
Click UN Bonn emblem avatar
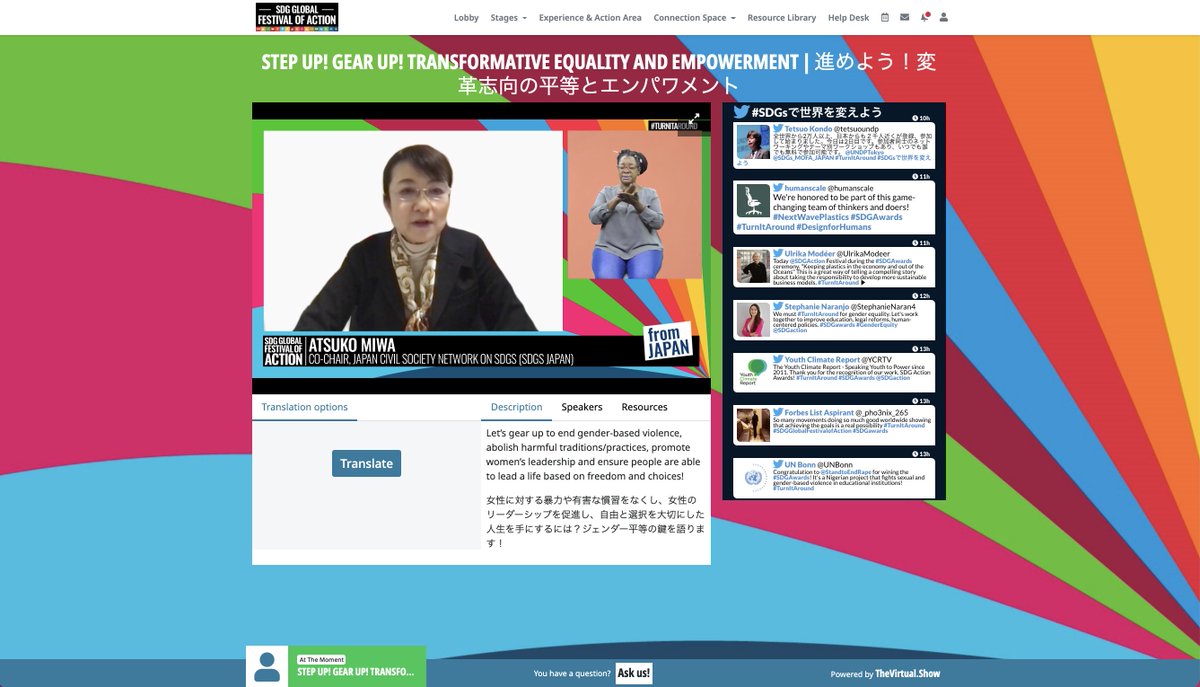(753, 478)
